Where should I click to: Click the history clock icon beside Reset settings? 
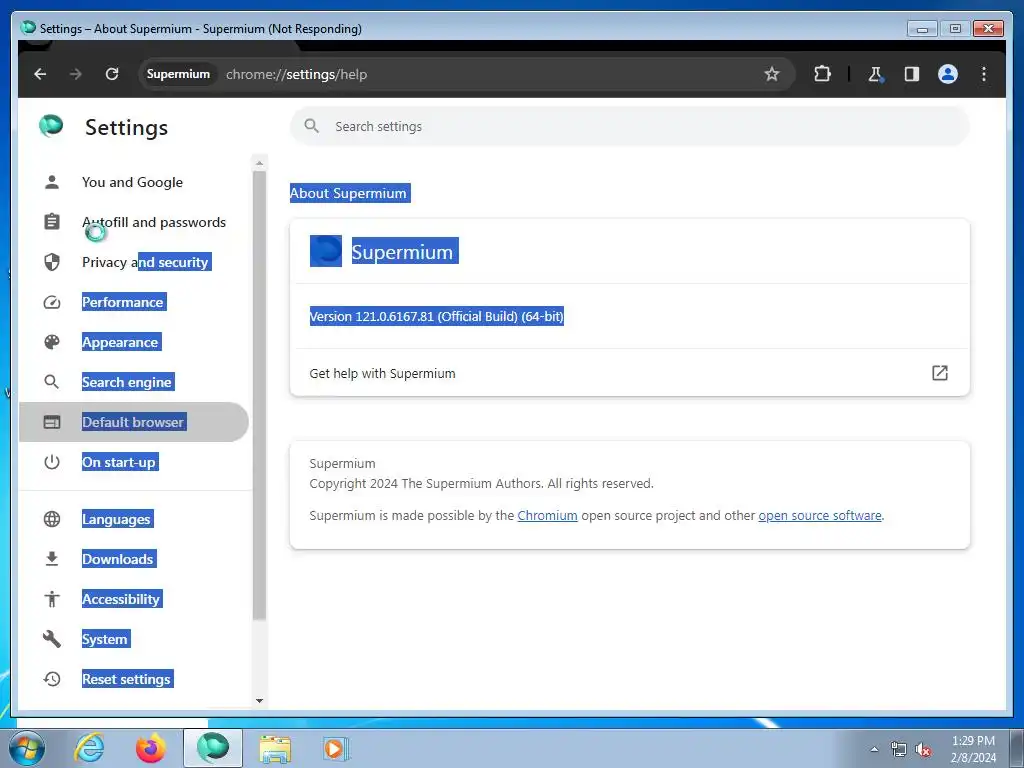pos(52,679)
